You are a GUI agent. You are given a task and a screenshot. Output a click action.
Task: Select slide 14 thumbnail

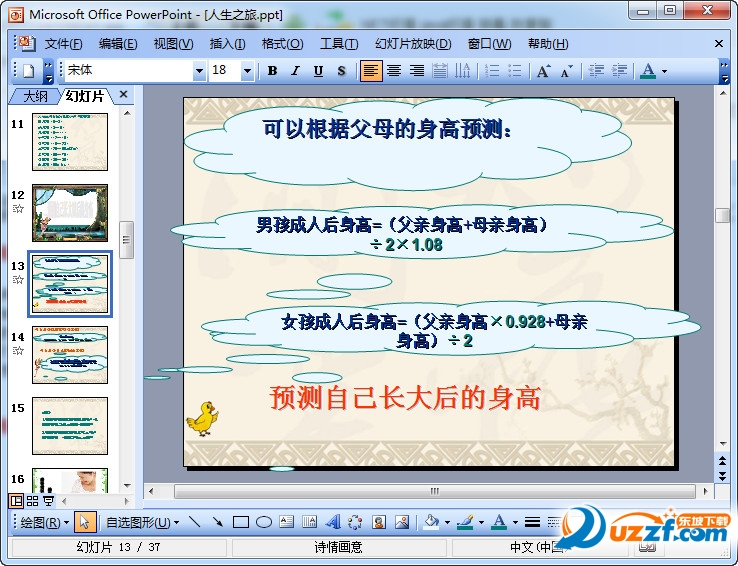[x=69, y=354]
